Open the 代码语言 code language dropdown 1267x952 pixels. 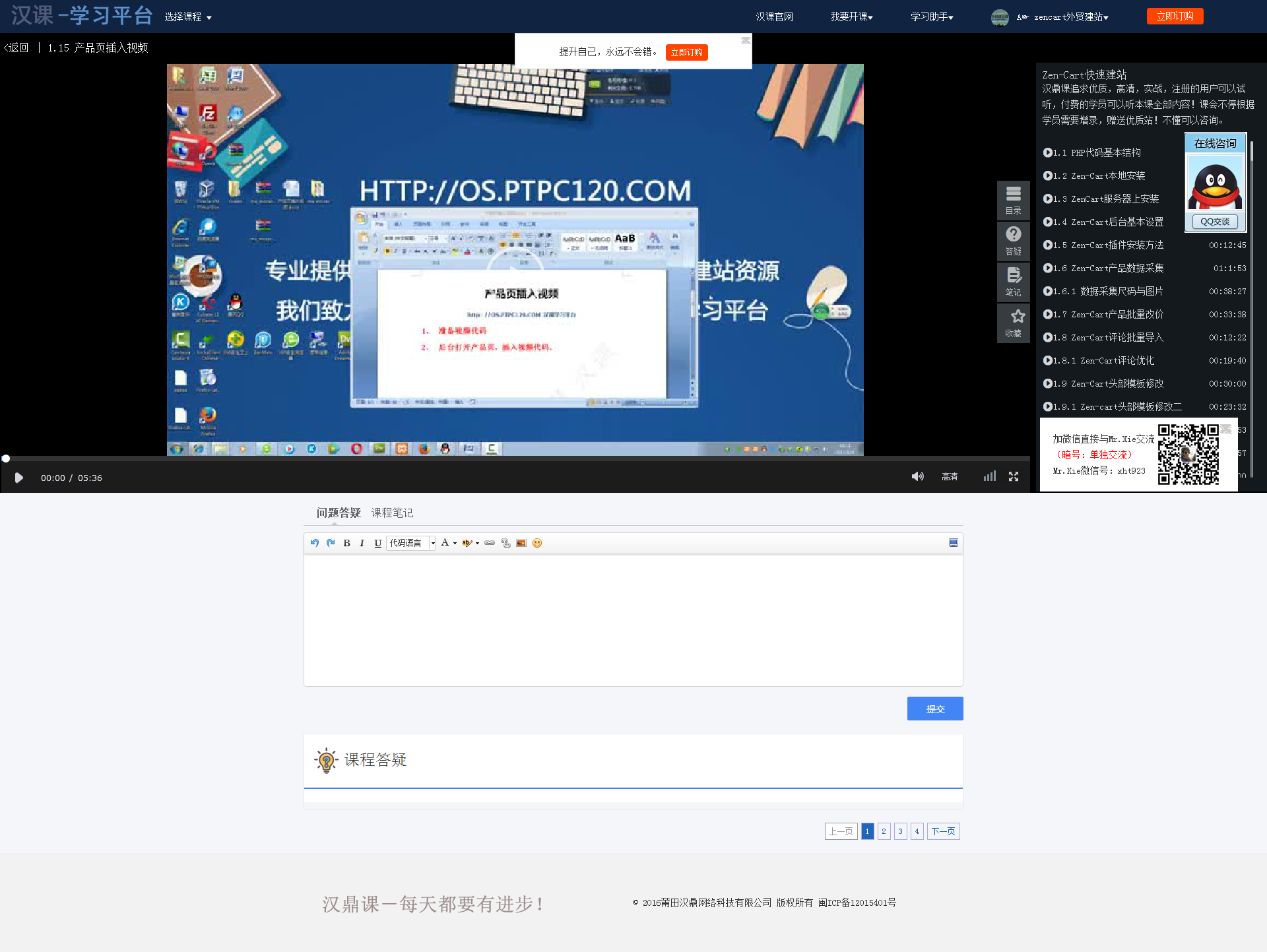[410, 543]
